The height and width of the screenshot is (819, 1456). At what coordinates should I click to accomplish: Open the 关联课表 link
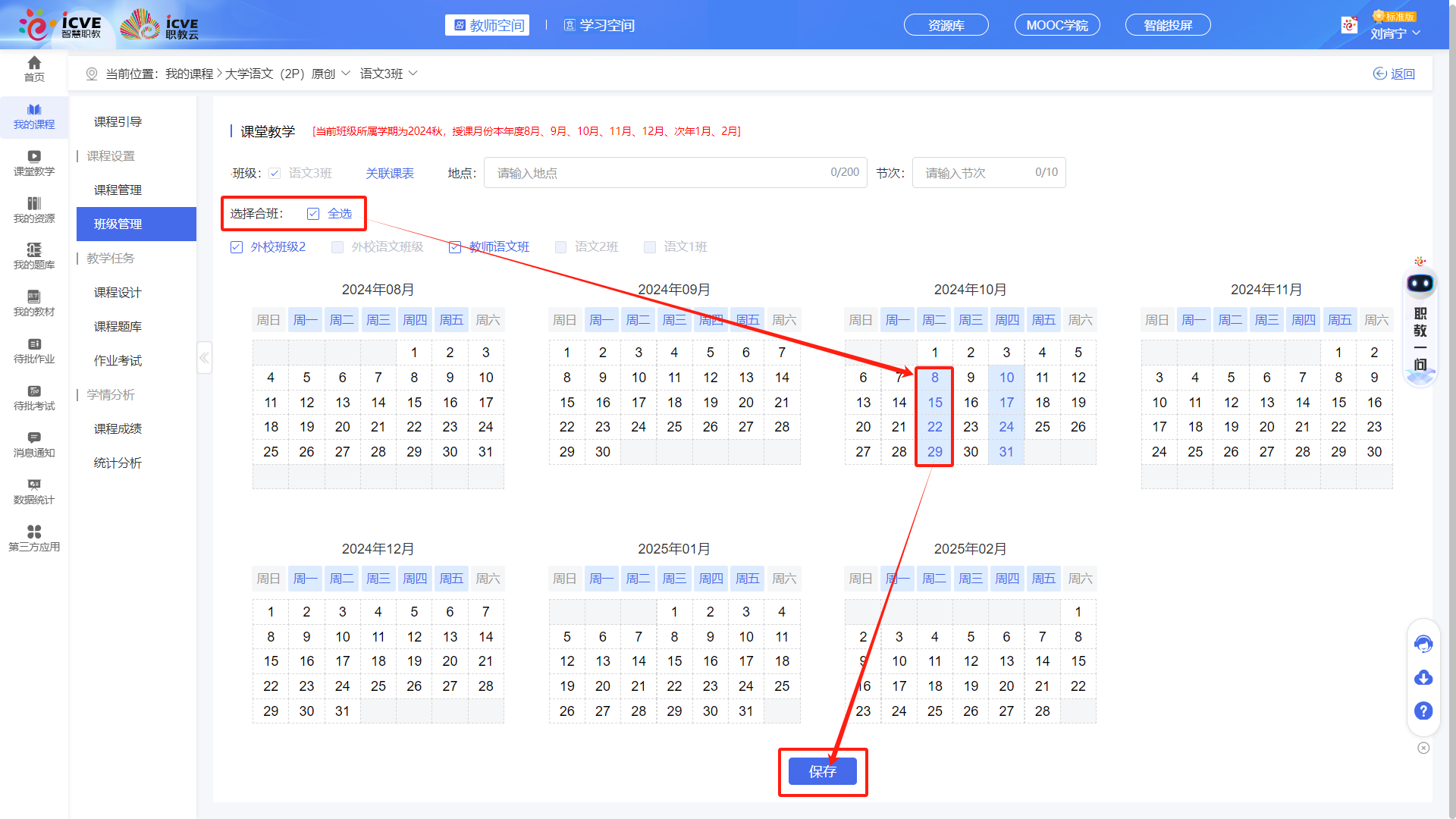(x=389, y=173)
